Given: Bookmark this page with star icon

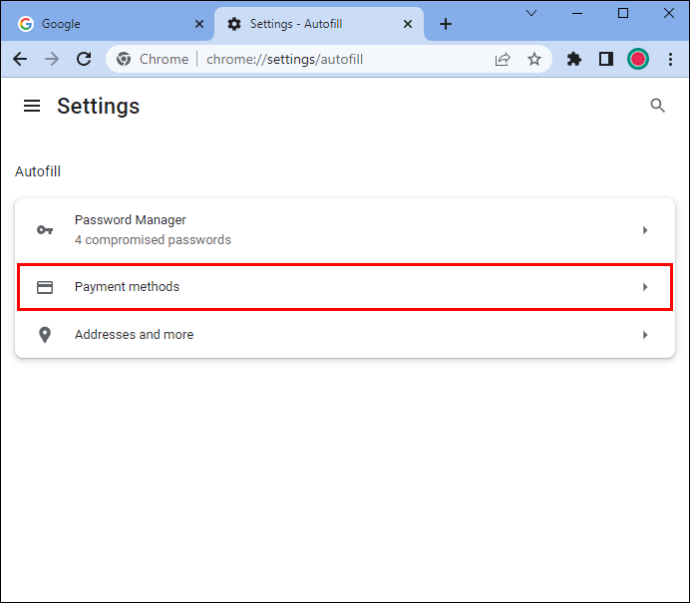Looking at the screenshot, I should [534, 59].
